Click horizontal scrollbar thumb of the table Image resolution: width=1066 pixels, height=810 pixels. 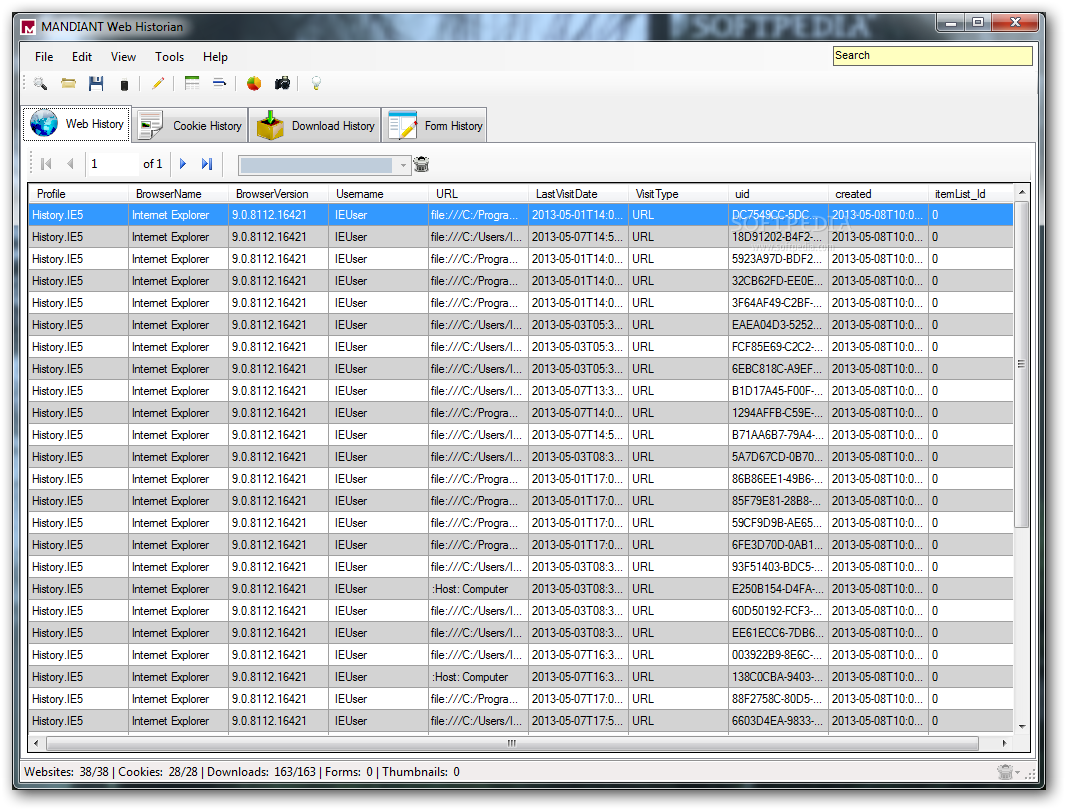[x=511, y=743]
